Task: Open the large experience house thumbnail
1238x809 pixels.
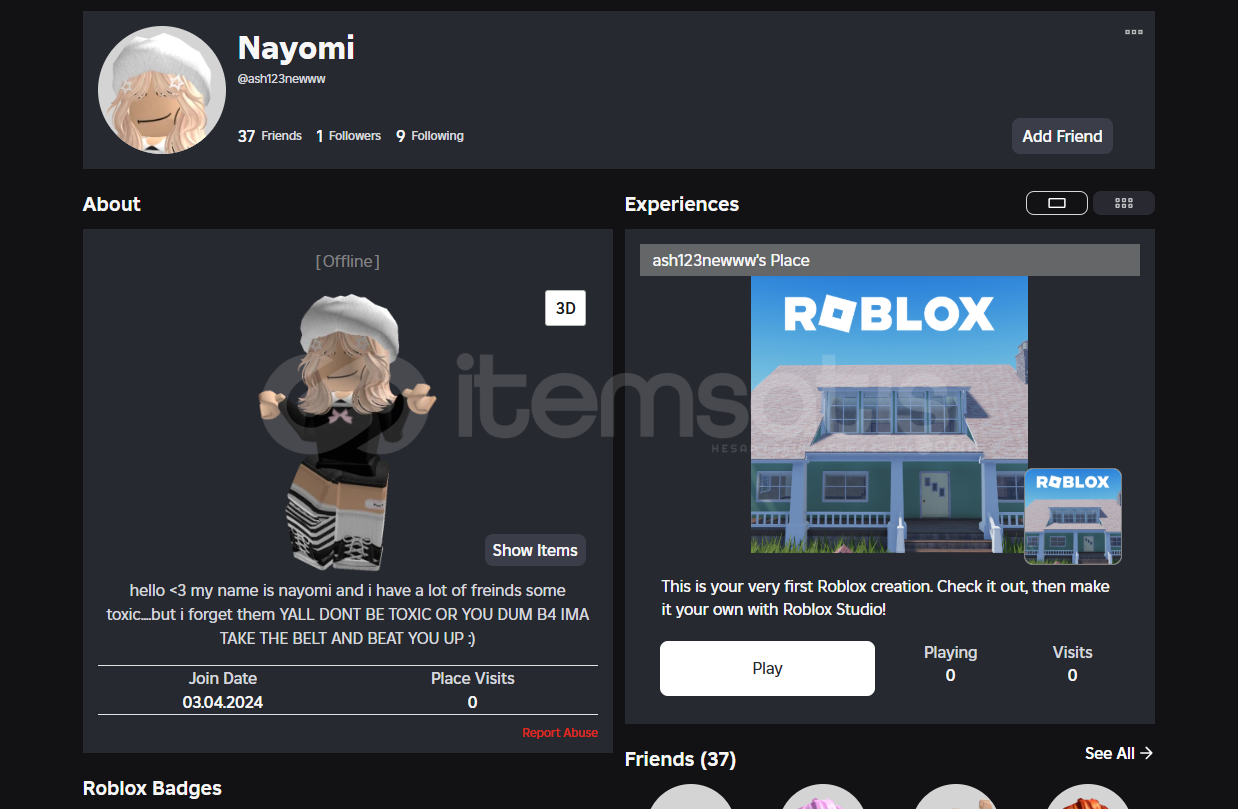Action: pyautogui.click(x=889, y=414)
